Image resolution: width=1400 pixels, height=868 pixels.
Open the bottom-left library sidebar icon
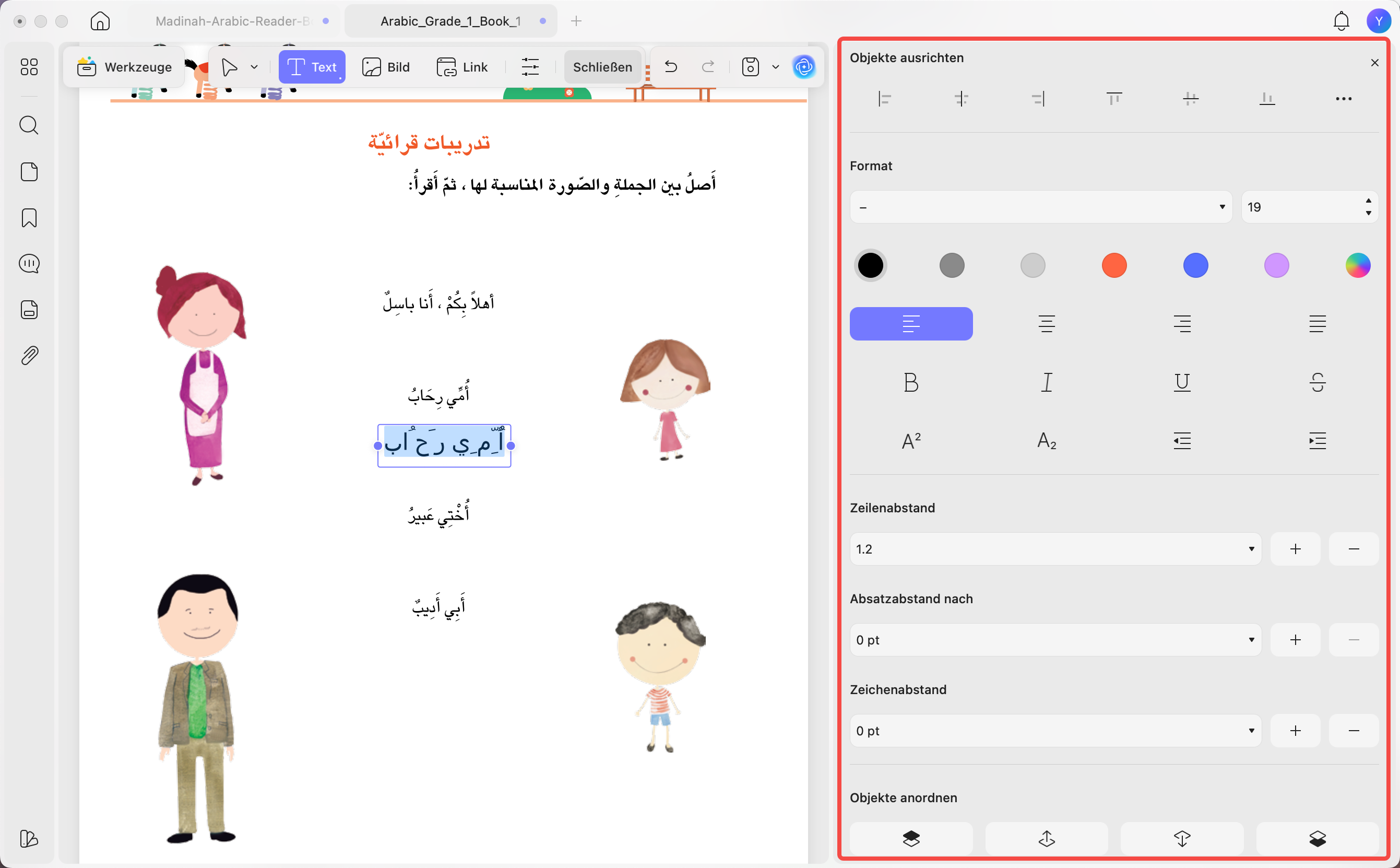click(29, 839)
